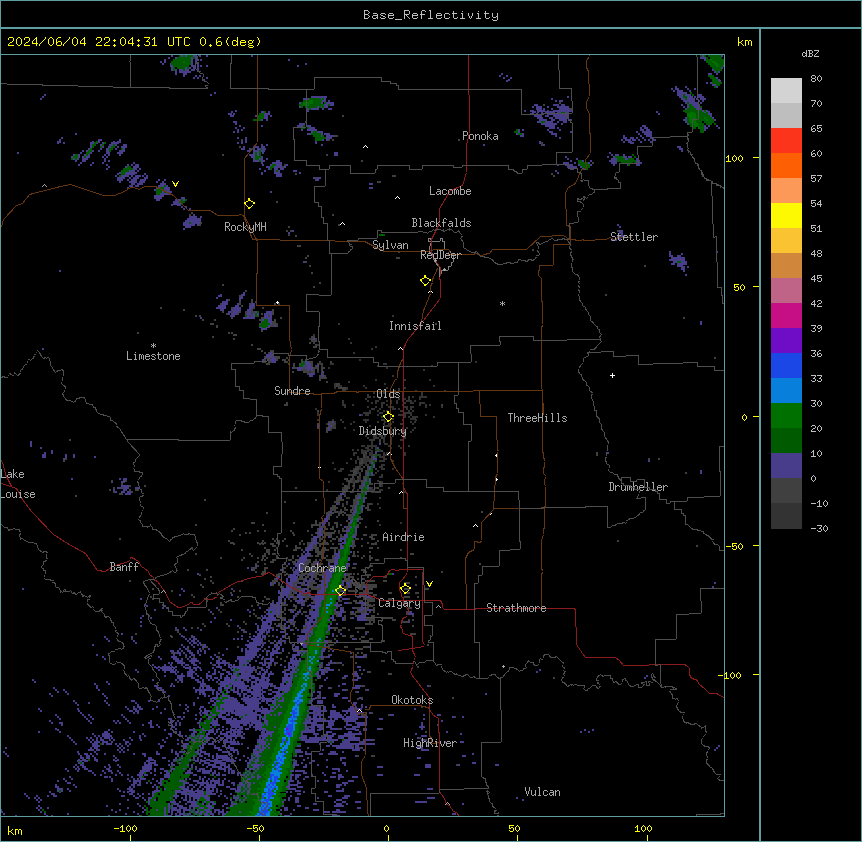Click the Calgary city label
This screenshot has width=862, height=842.
[399, 603]
